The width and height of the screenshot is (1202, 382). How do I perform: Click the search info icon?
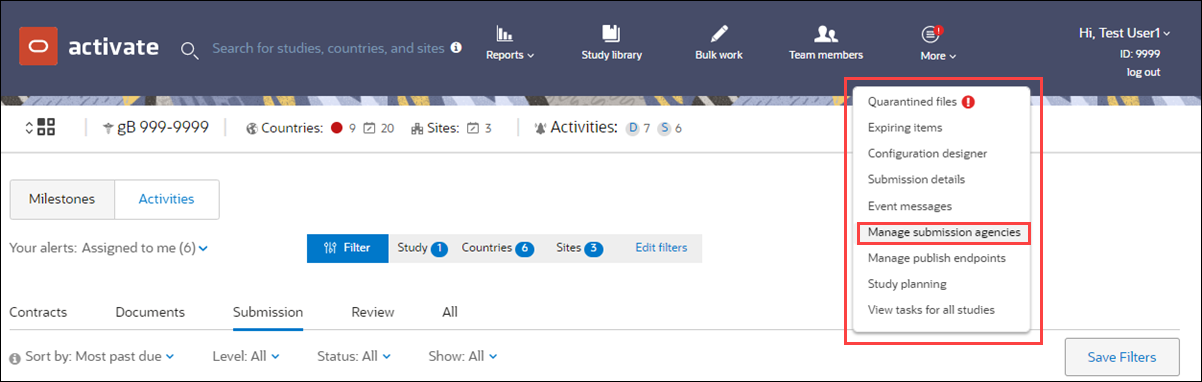coord(456,47)
